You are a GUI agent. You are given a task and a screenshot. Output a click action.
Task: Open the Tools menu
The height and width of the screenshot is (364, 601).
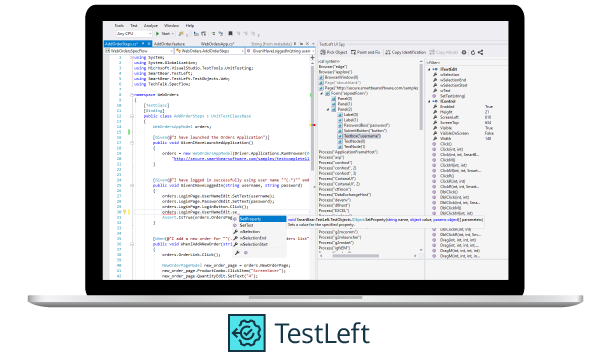(x=119, y=26)
